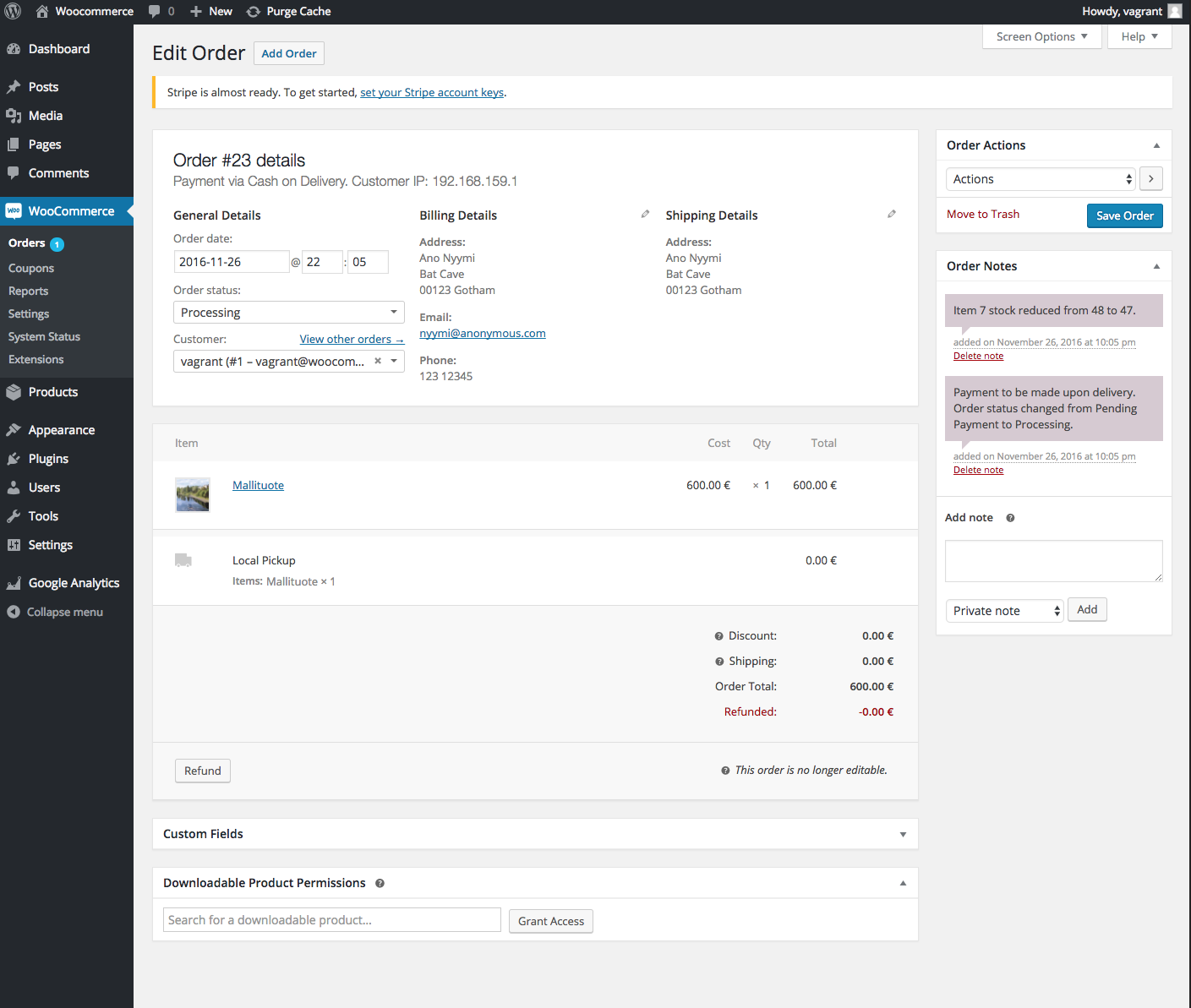Expand the Custom Fields box
This screenshot has height=1008, width=1191.
pos(903,834)
